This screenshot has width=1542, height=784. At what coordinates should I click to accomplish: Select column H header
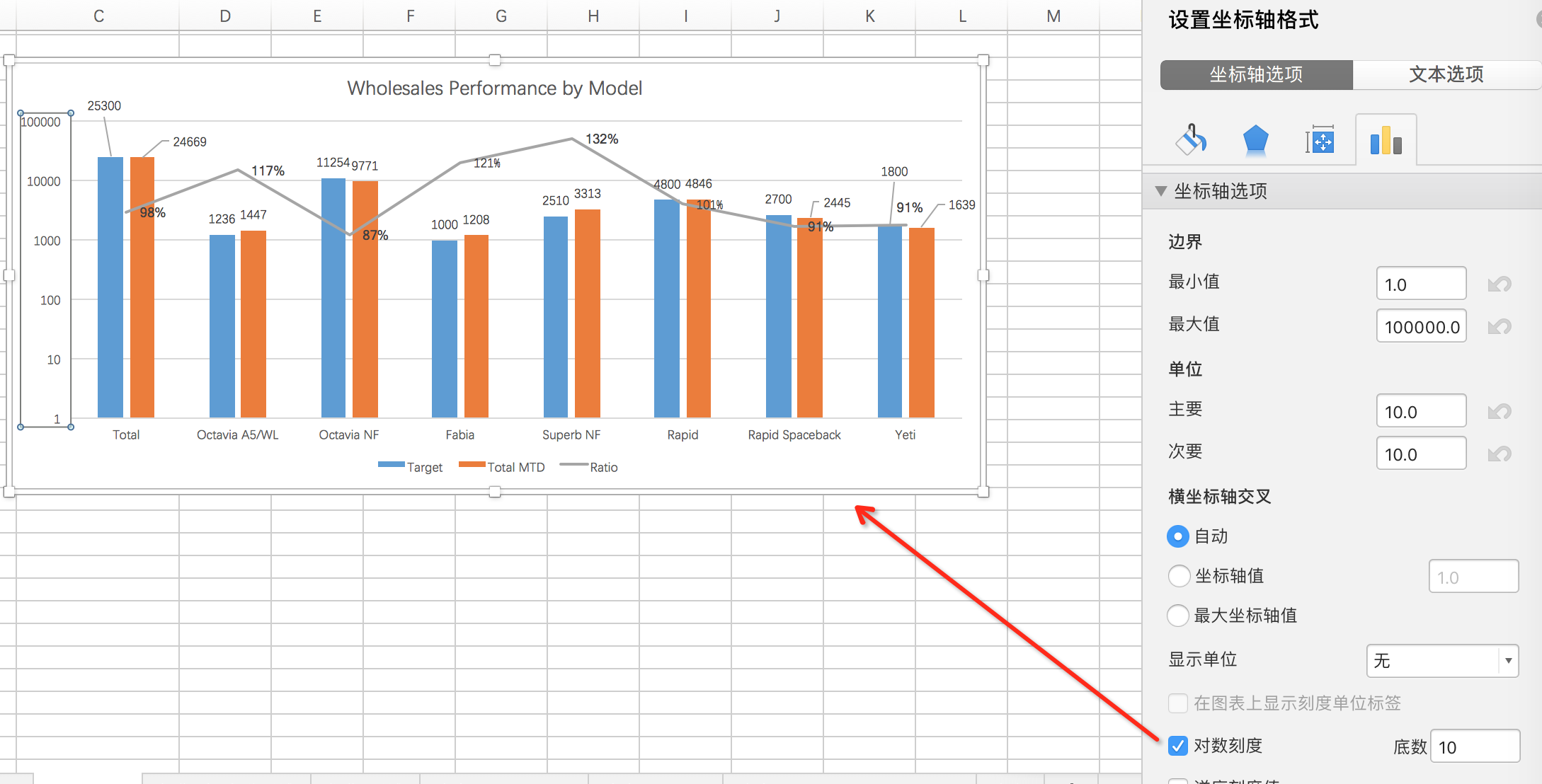click(x=593, y=16)
